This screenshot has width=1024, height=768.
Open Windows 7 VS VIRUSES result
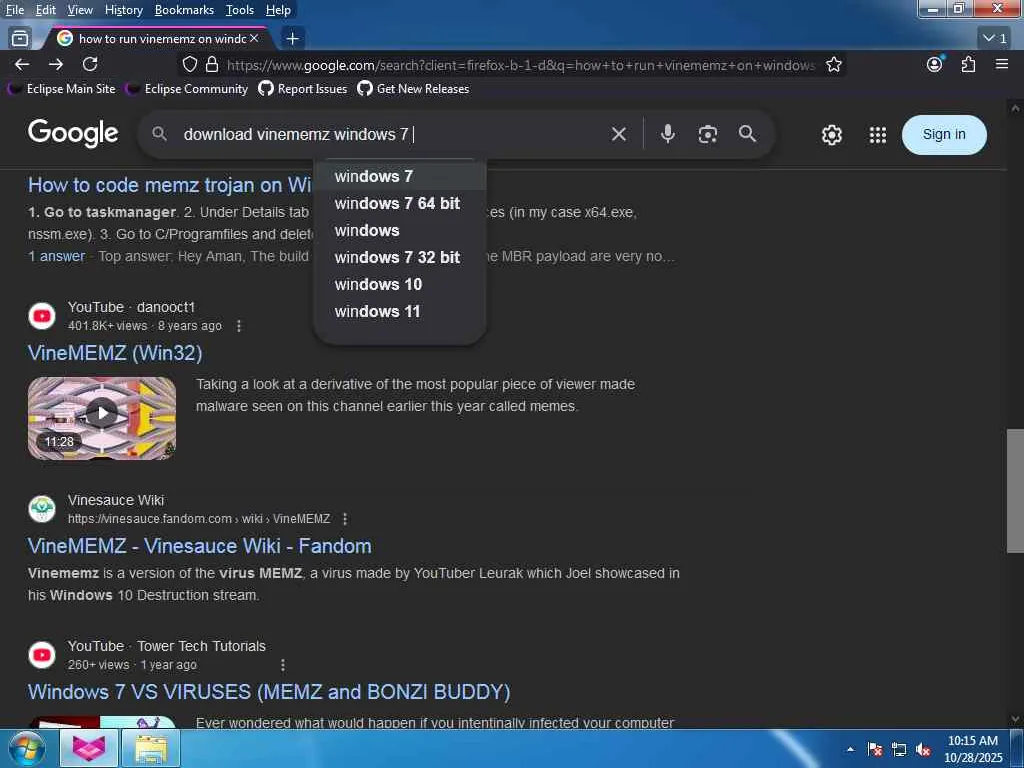tap(269, 692)
